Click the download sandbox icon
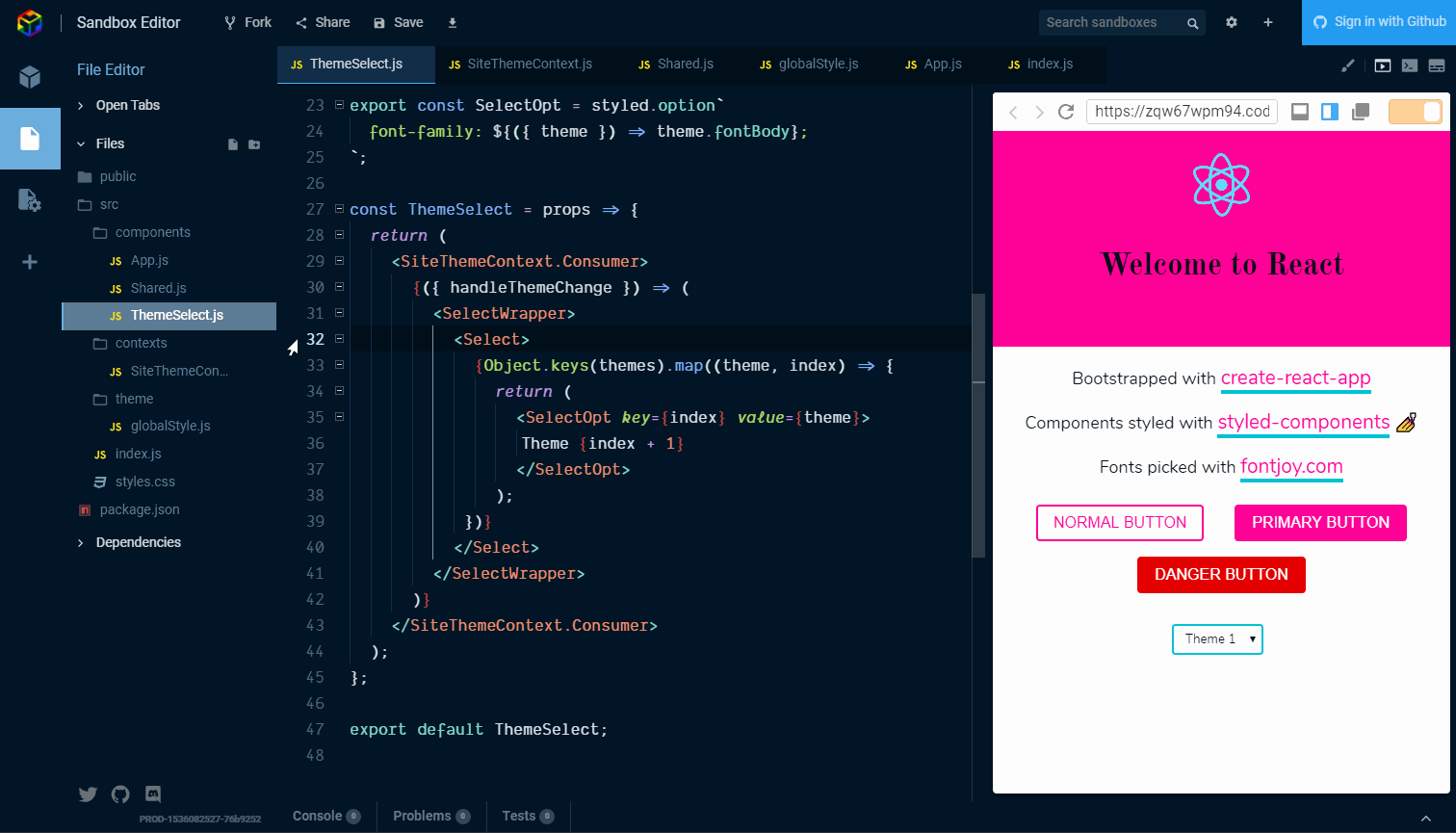Screen dimensions: 1456x833 click(x=453, y=22)
